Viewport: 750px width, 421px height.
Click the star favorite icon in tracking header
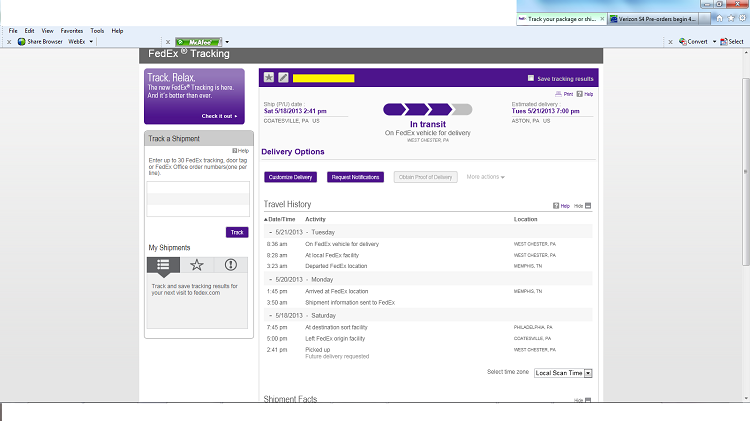pos(268,77)
